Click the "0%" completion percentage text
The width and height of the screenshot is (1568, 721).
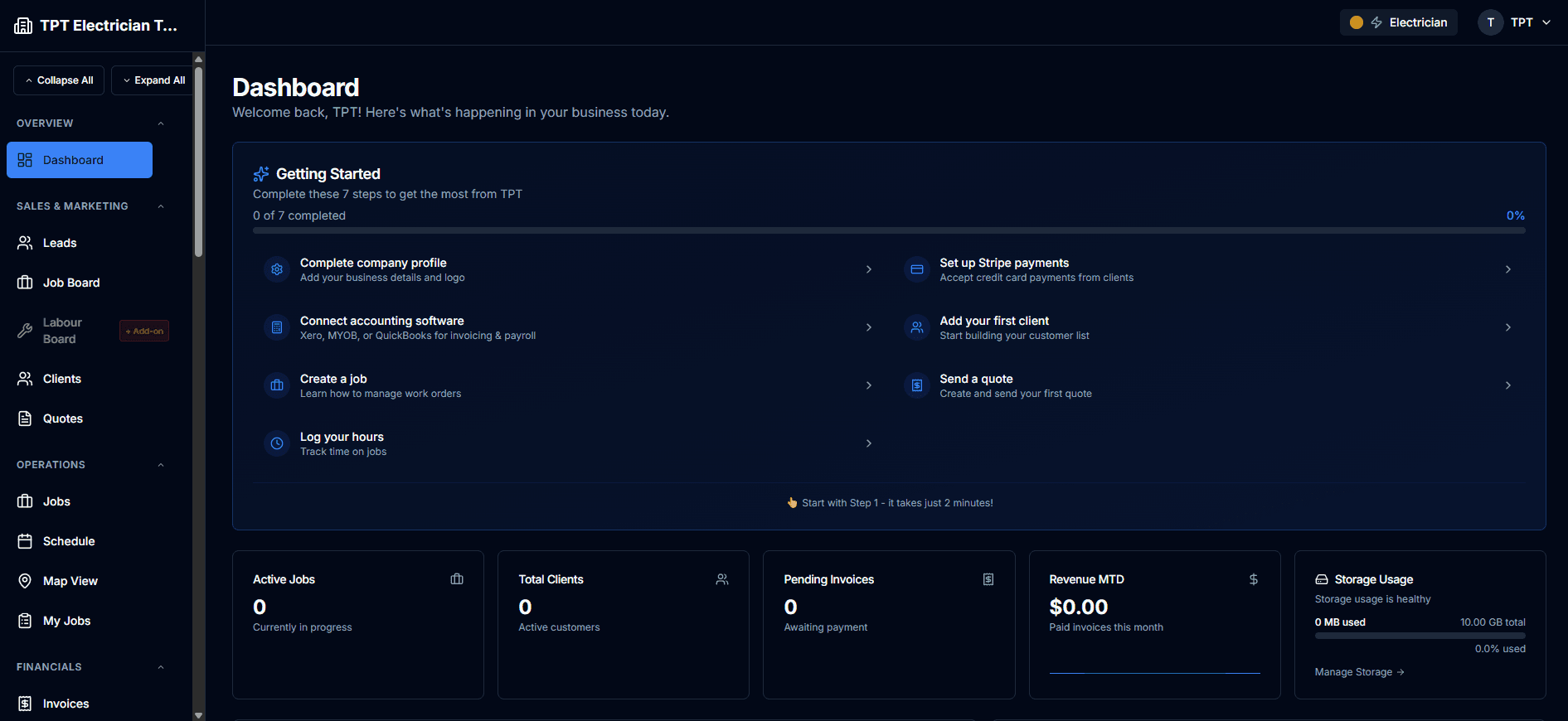1516,215
